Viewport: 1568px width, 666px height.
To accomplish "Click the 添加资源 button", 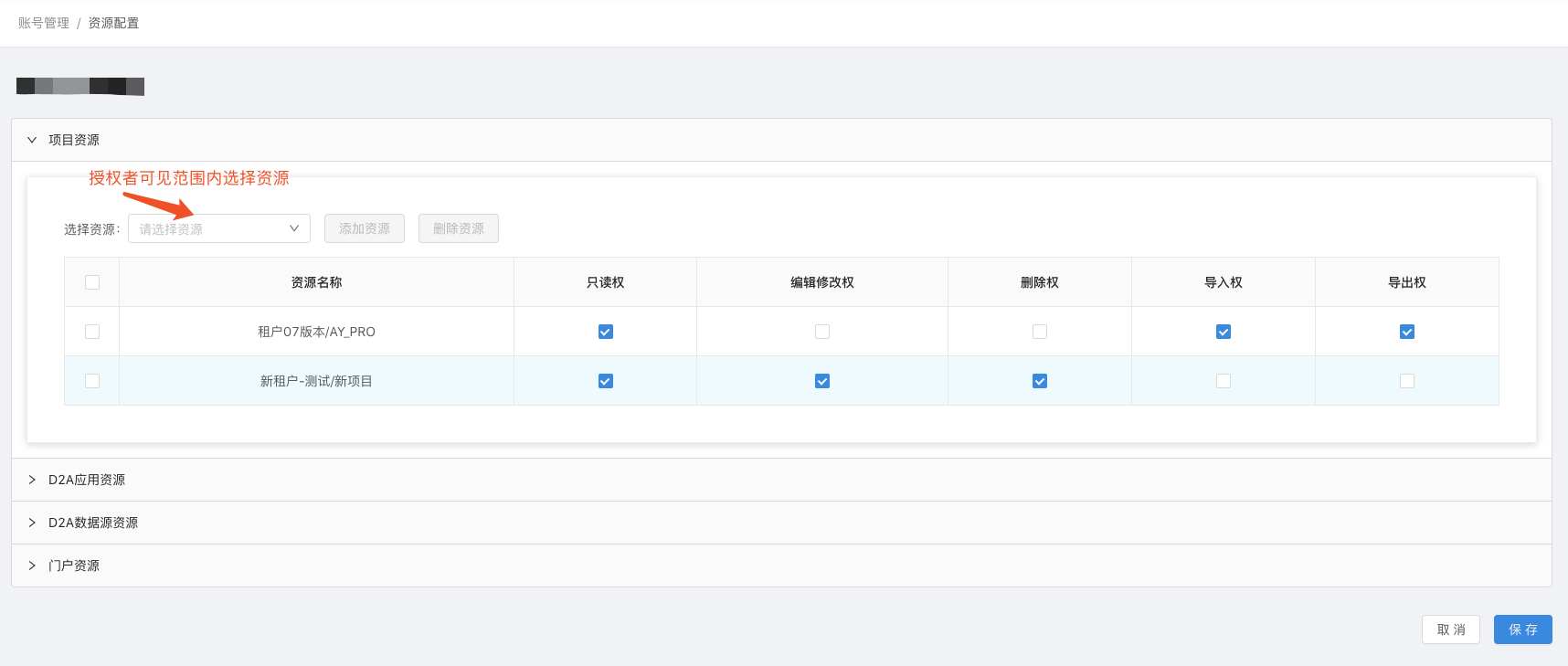I will (x=365, y=228).
